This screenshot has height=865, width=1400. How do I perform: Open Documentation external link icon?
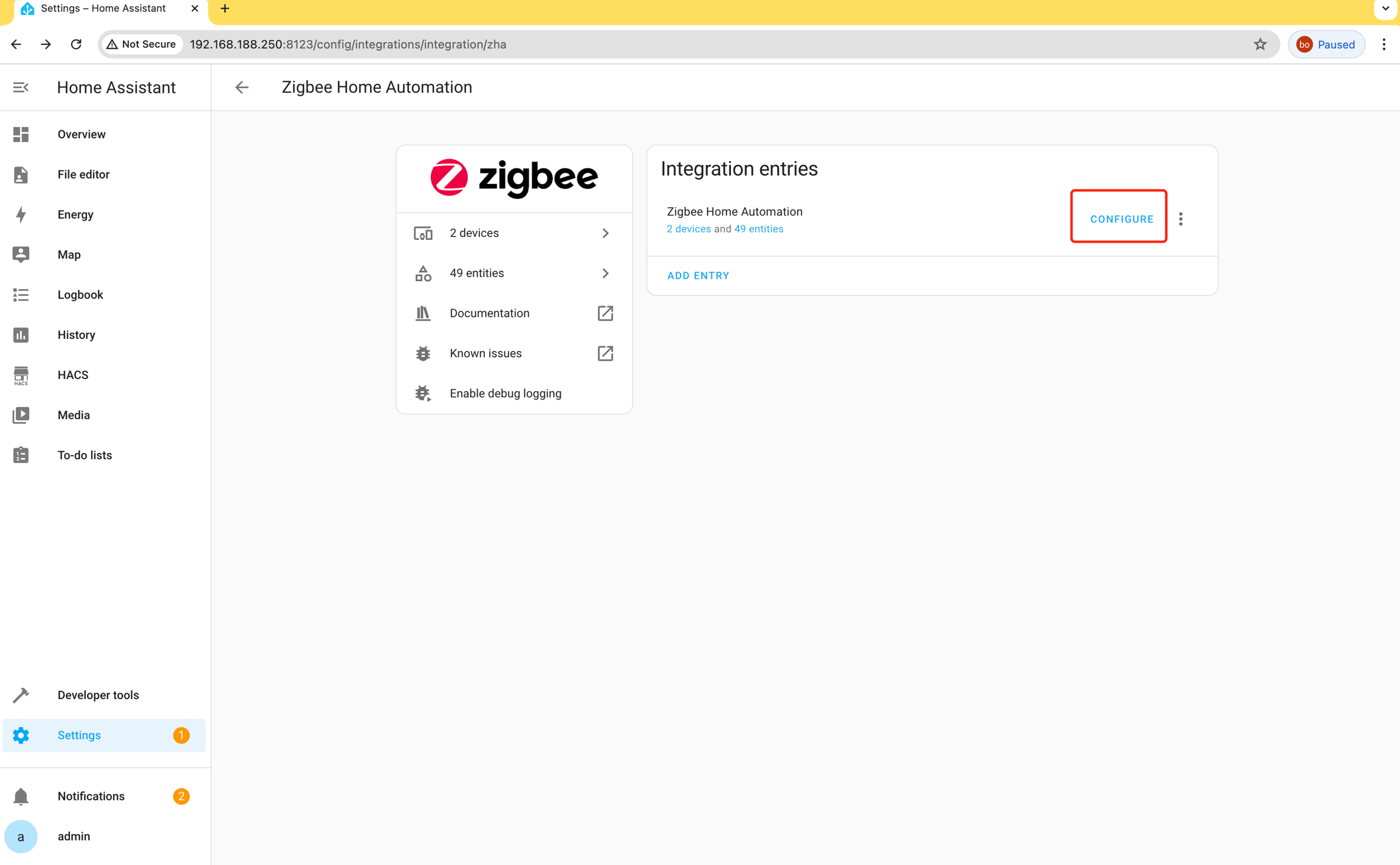click(x=605, y=313)
